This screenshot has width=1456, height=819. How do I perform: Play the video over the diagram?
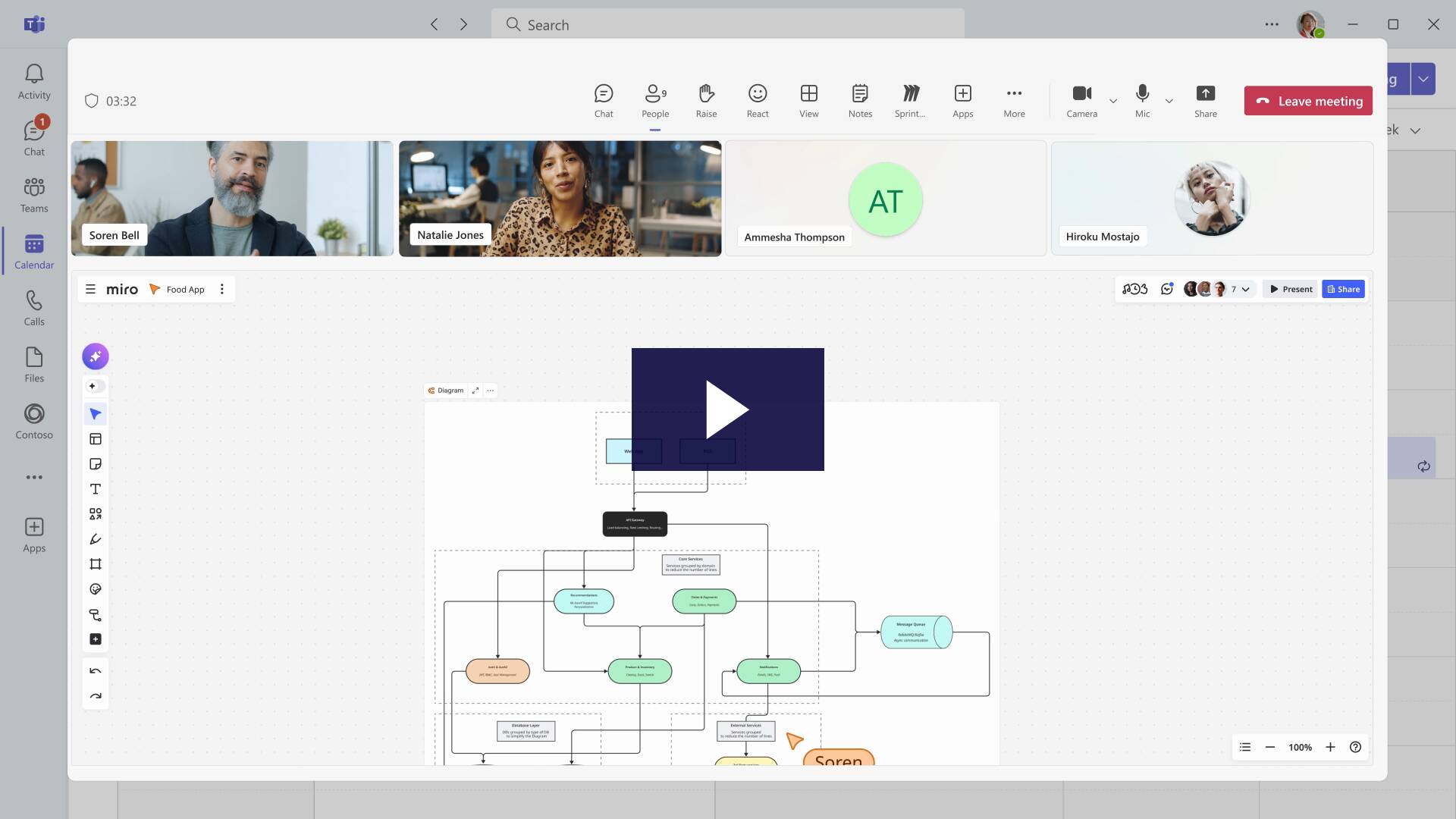tap(727, 409)
